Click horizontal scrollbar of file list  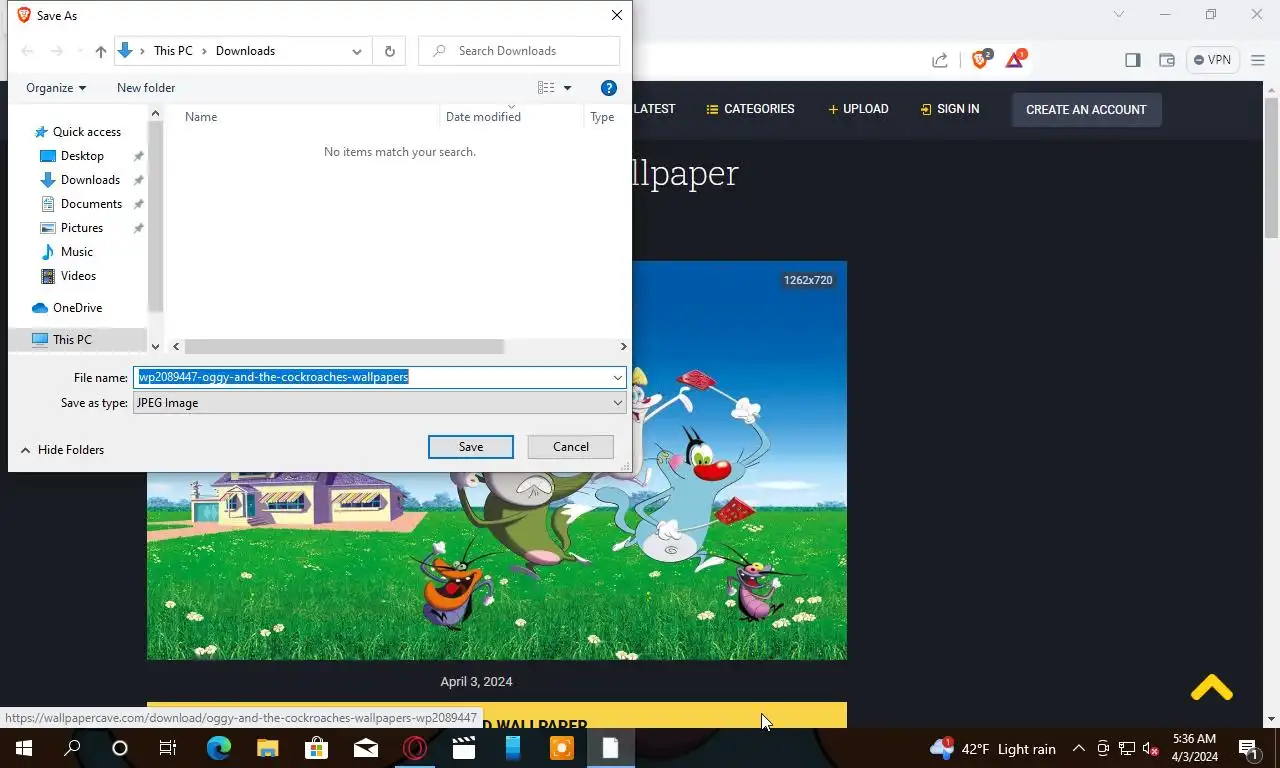pyautogui.click(x=343, y=346)
